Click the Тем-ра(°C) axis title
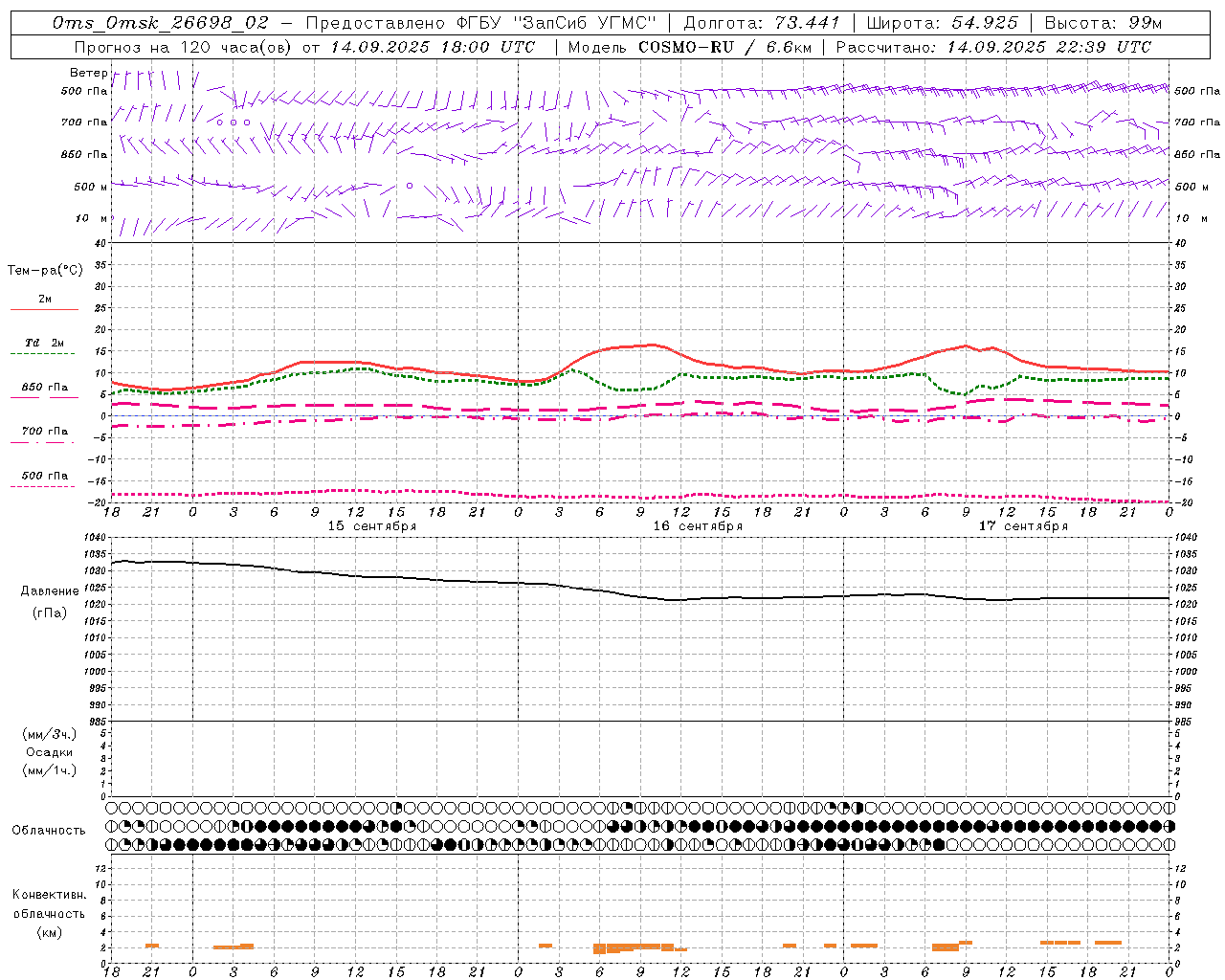This screenshot has height=980, width=1225. [x=45, y=271]
